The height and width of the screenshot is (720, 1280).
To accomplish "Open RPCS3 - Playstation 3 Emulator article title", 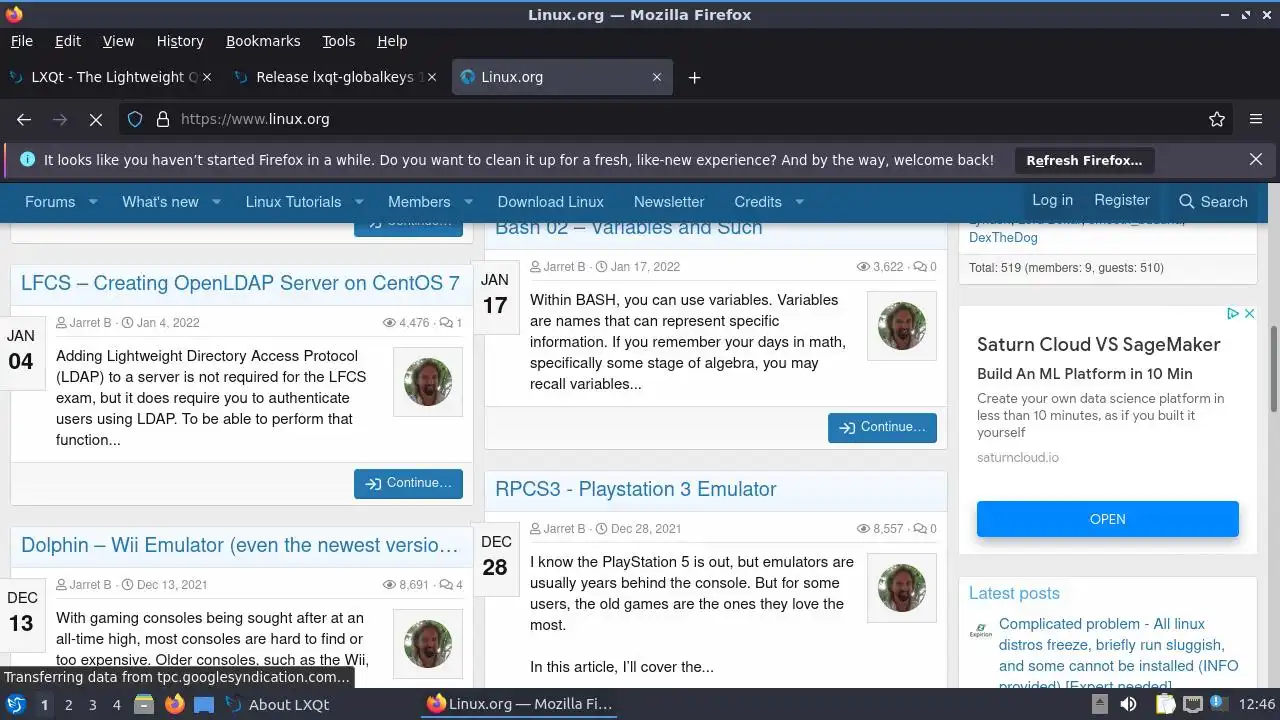I will 636,489.
